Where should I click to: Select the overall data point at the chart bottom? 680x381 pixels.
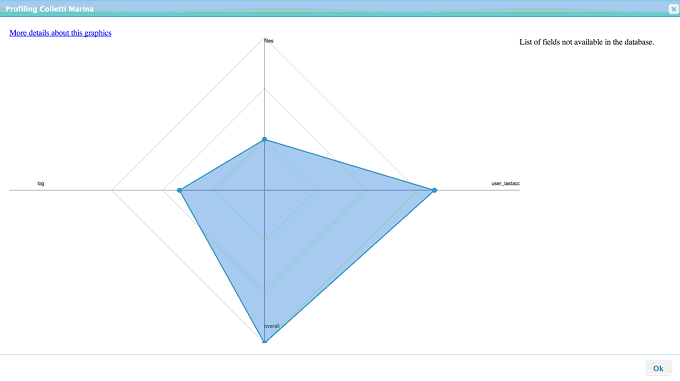(x=265, y=342)
